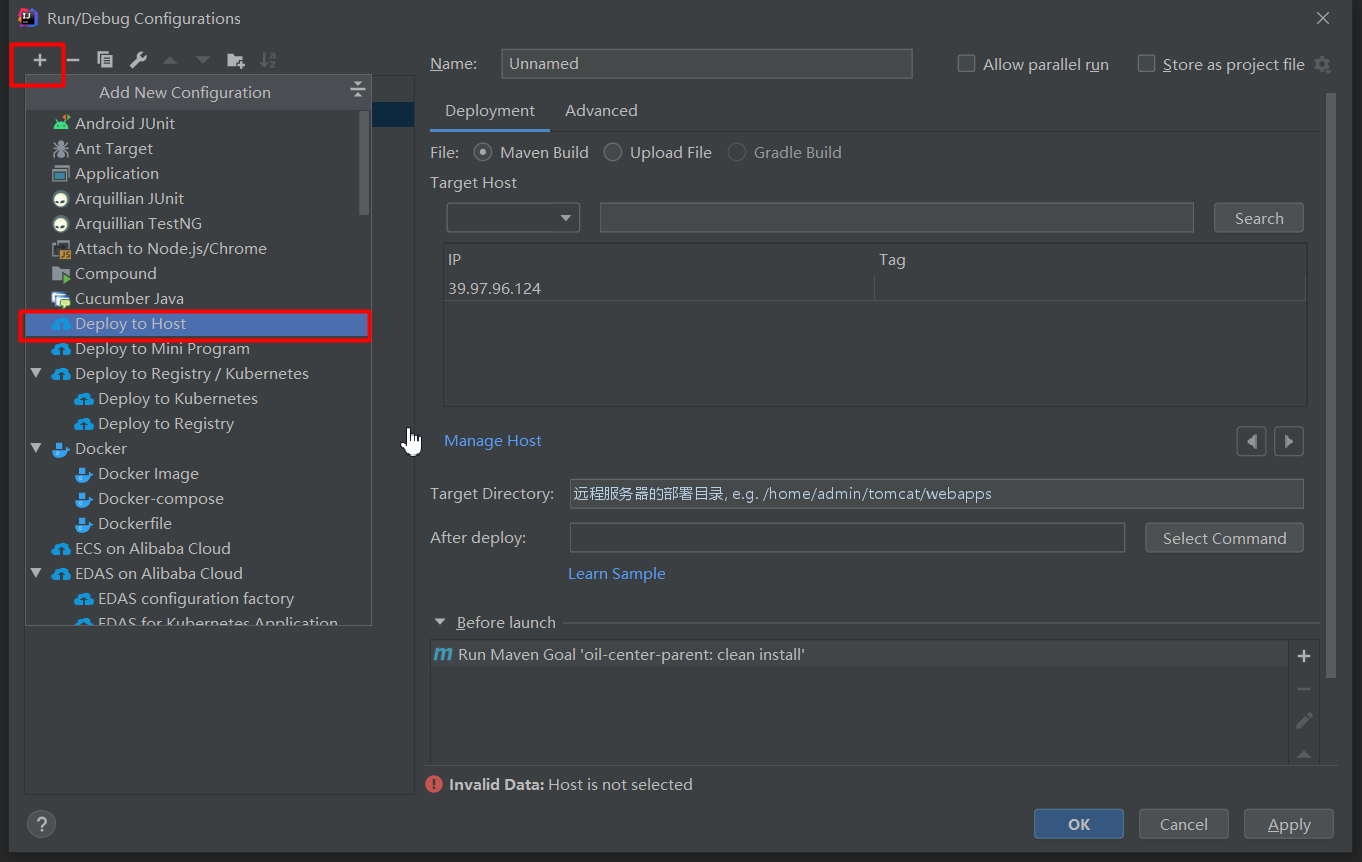The image size is (1362, 862).
Task: Open the Learn Sample link
Action: tap(617, 574)
